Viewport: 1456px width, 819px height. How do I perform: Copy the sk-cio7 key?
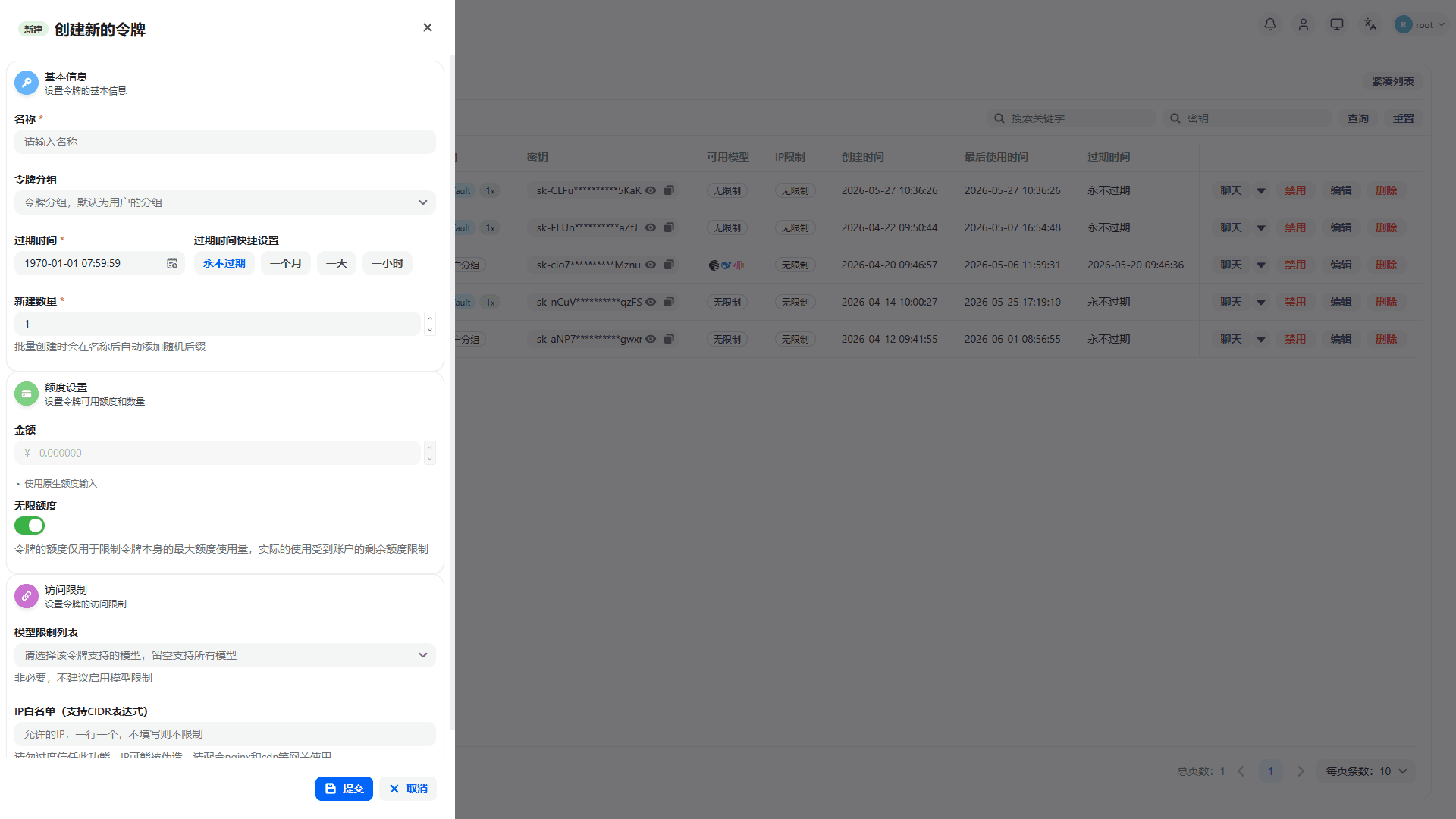pos(669,265)
